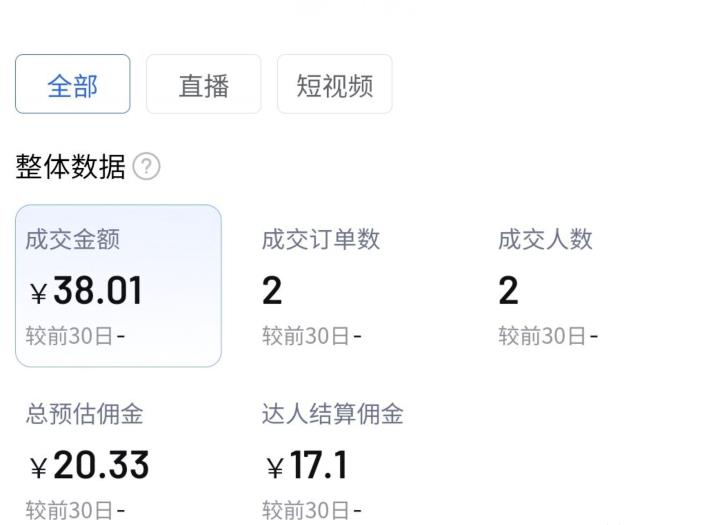708x525 pixels.
Task: Click the ¥20.33 commission value
Action: point(90,465)
